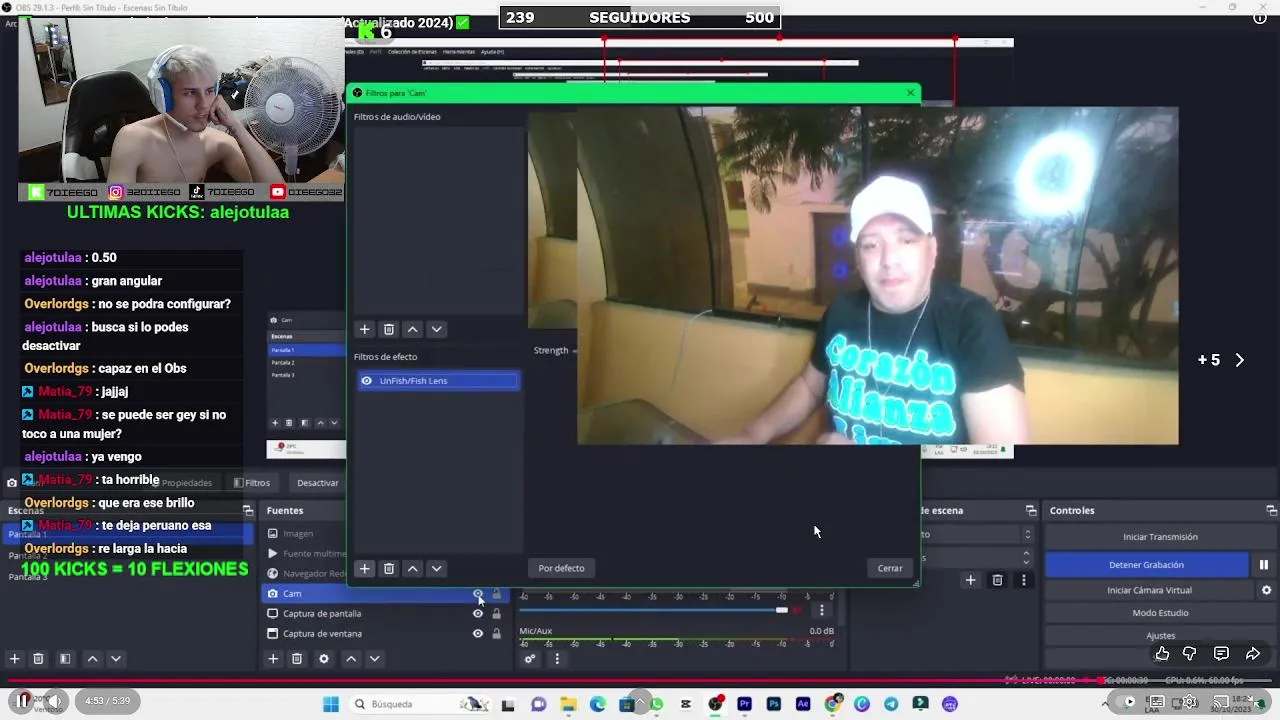Add a new scene in Escenas panel
The image size is (1280, 720).
(14, 658)
